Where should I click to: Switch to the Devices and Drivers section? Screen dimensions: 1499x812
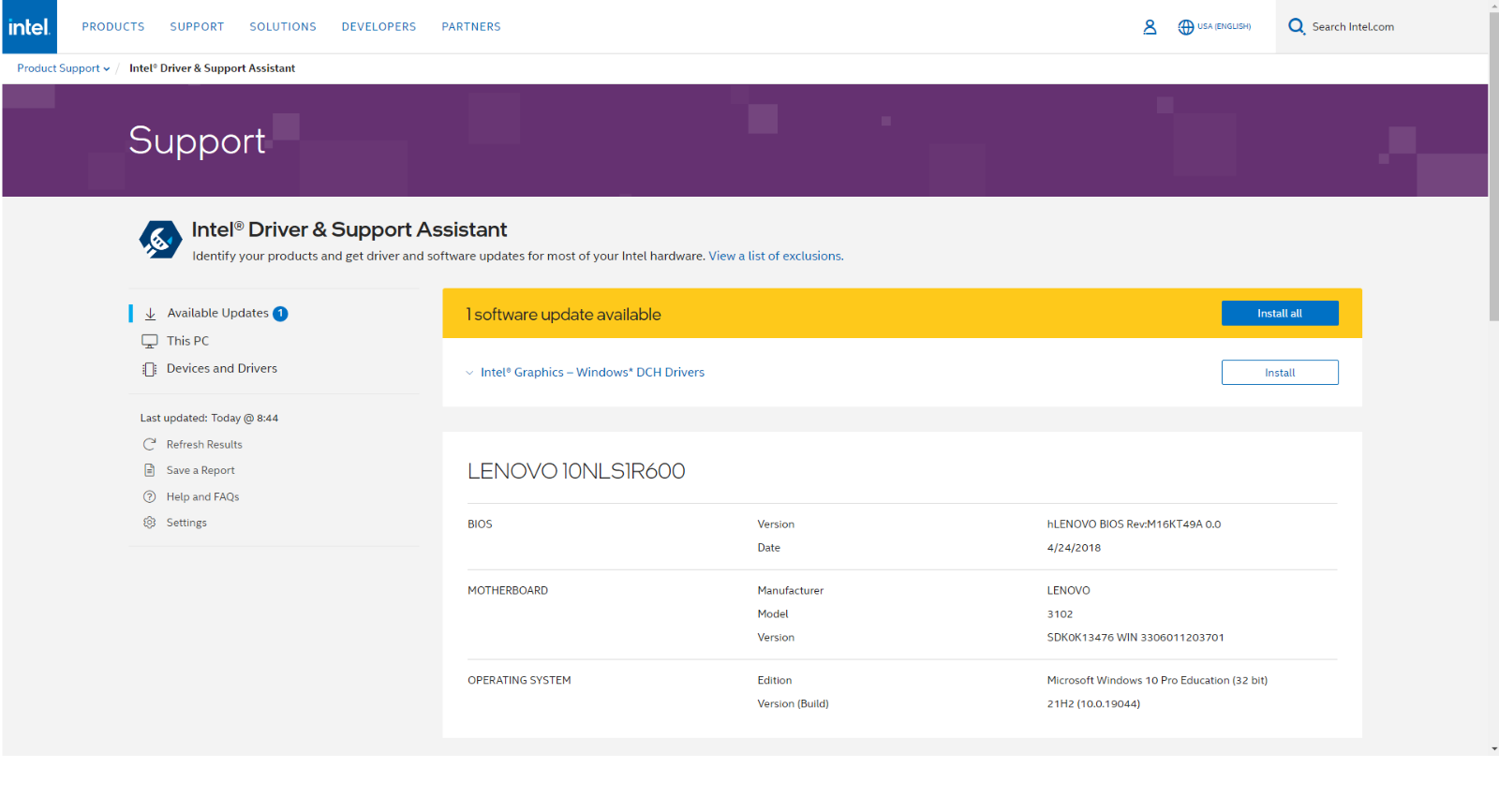click(221, 369)
